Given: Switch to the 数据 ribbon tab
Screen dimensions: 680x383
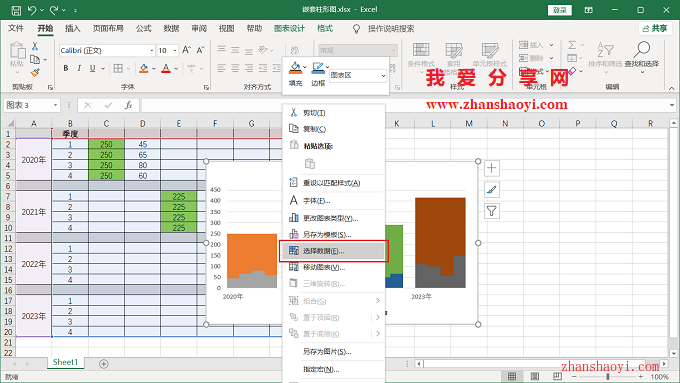Looking at the screenshot, I should click(x=171, y=29).
